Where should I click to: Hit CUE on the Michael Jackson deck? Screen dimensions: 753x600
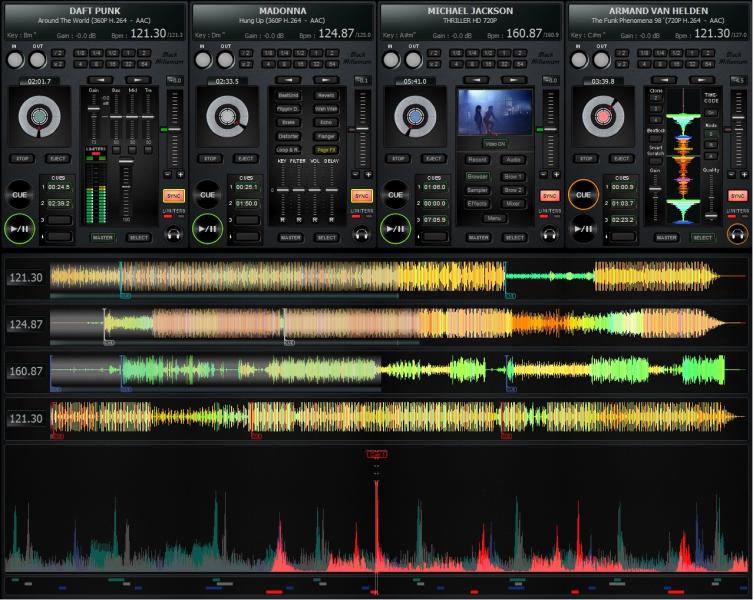(x=395, y=195)
